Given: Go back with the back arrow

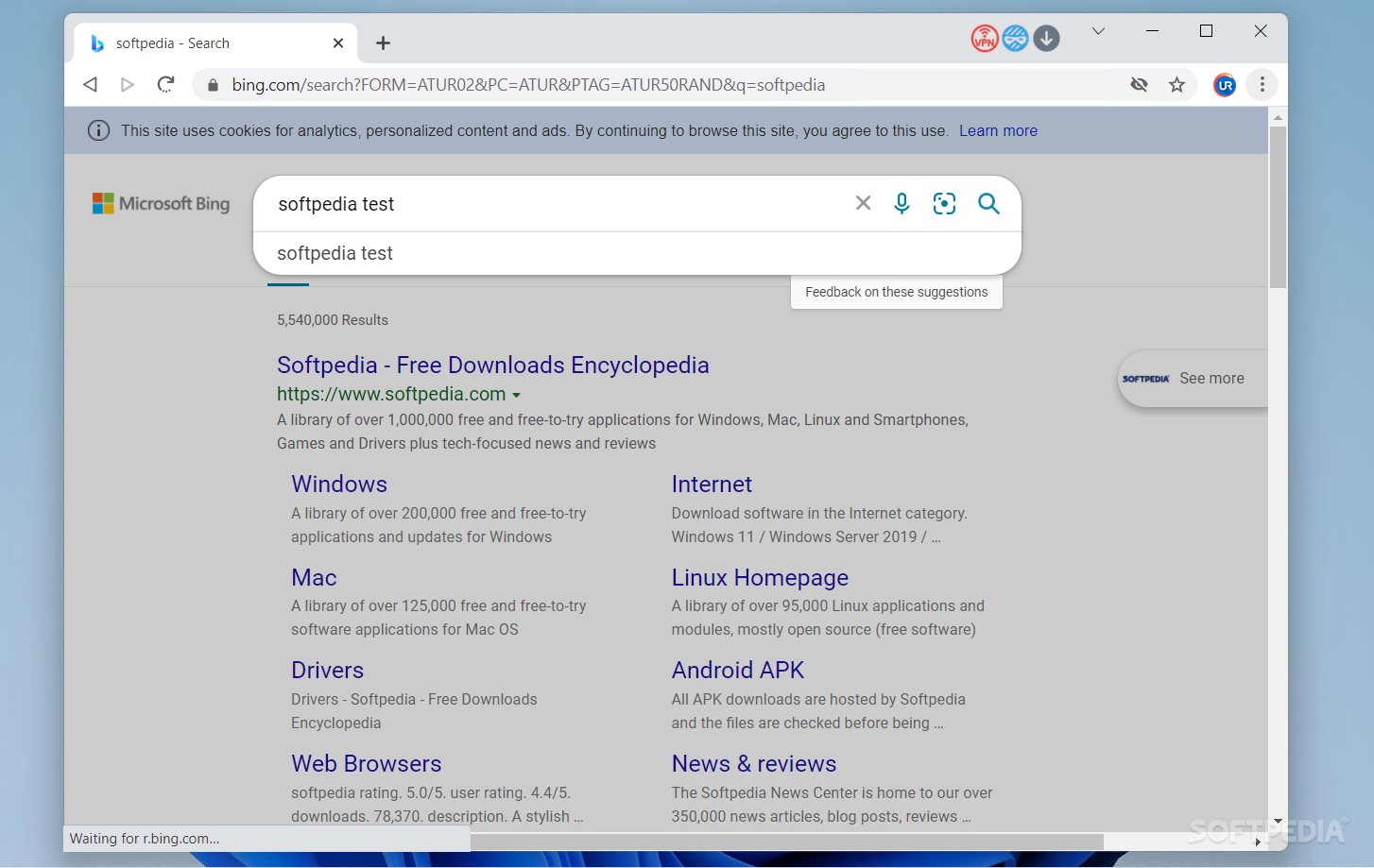Looking at the screenshot, I should tap(91, 84).
